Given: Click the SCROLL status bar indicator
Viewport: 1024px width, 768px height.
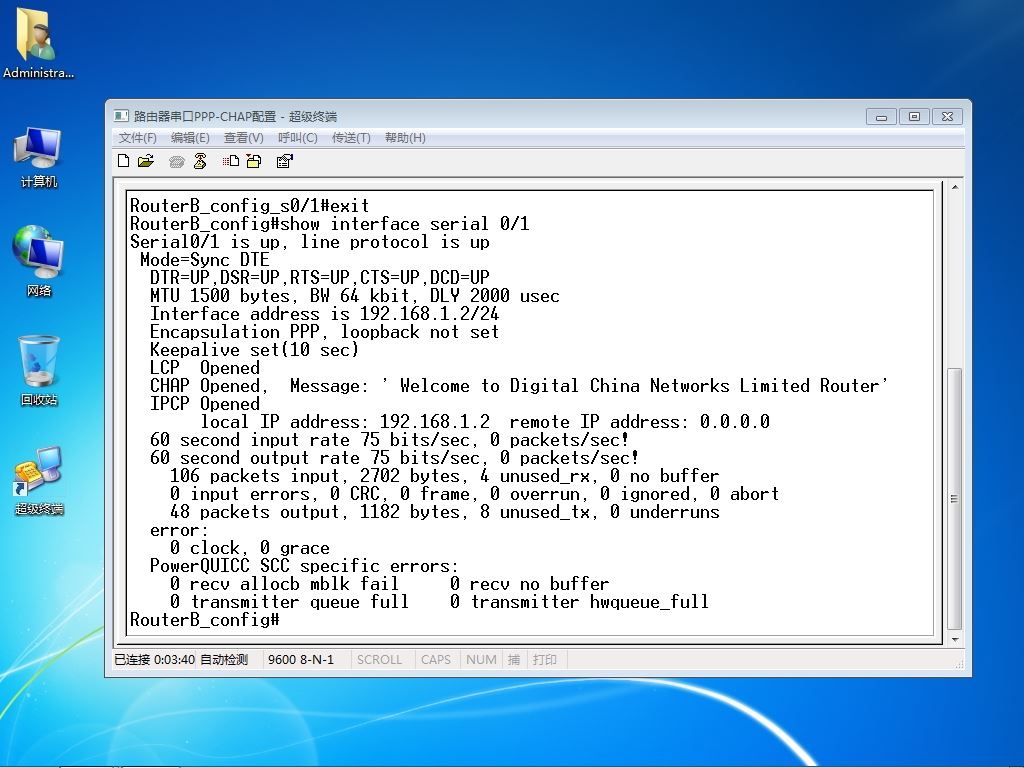Looking at the screenshot, I should point(379,660).
